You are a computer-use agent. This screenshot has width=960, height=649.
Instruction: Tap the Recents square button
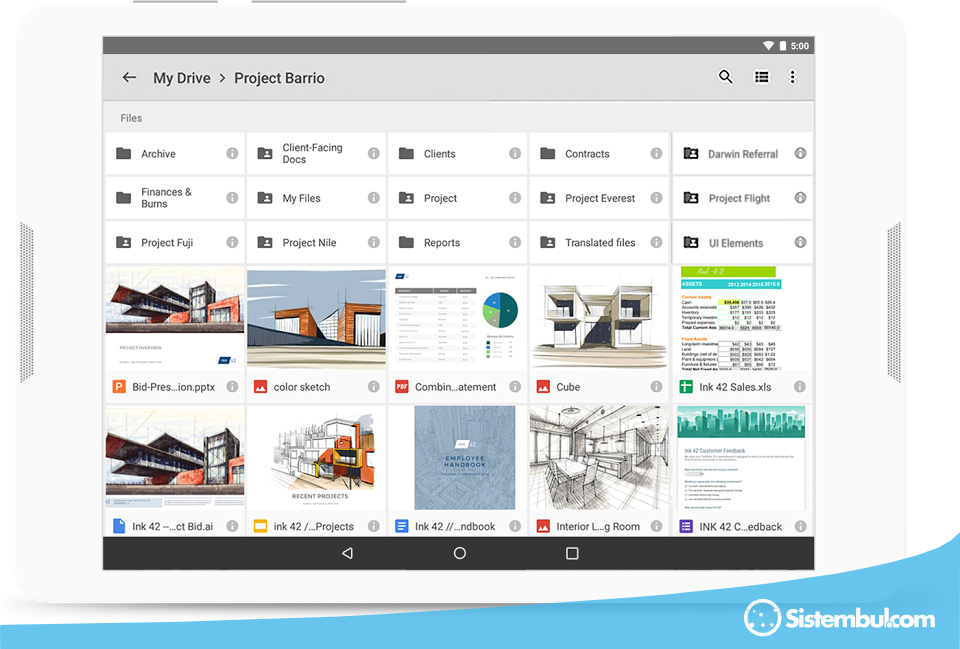(572, 553)
